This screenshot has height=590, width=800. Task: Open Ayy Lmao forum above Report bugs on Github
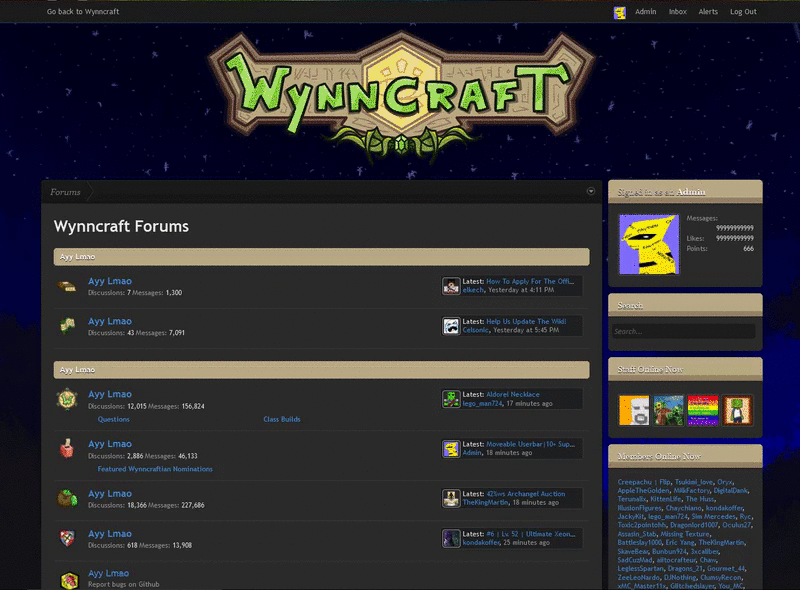109,573
